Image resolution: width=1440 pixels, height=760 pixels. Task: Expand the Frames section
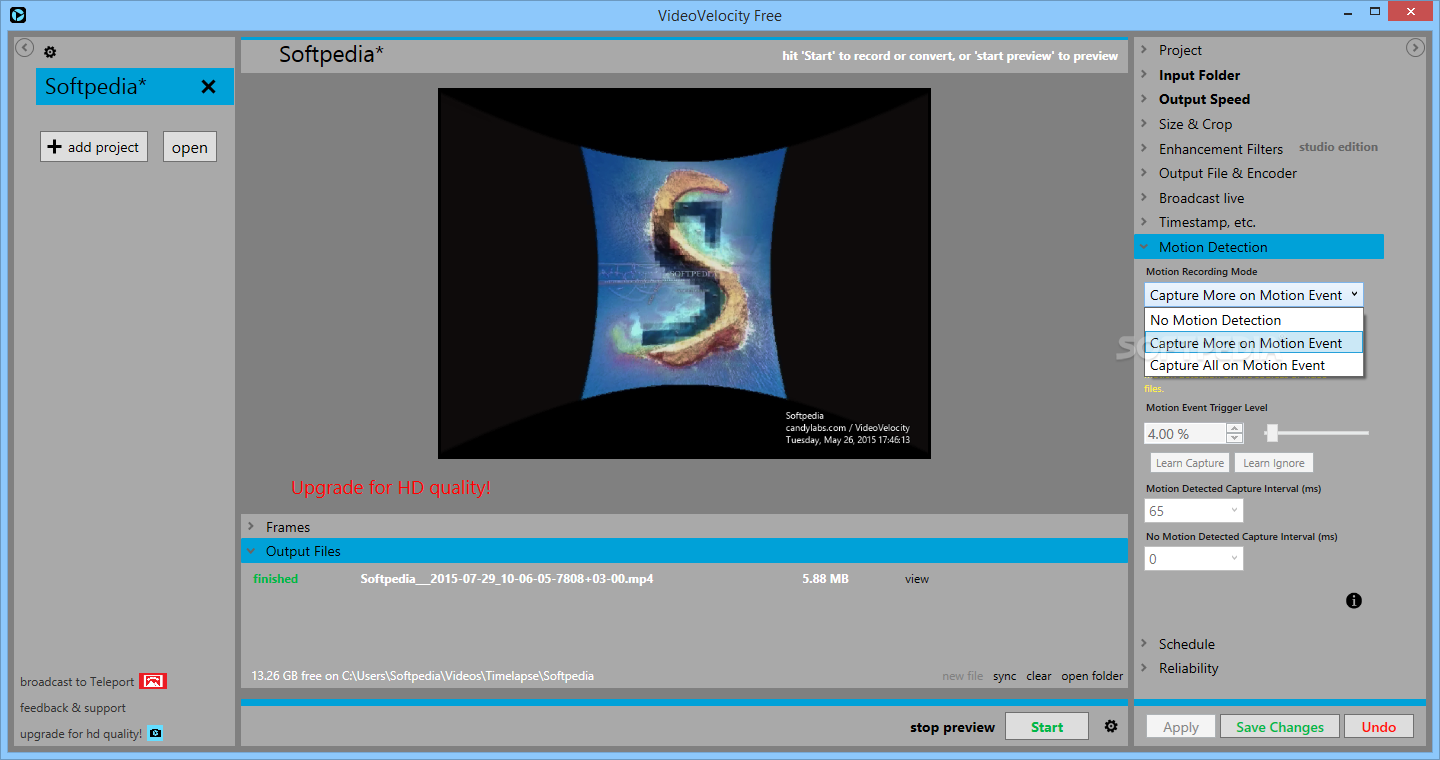pos(684,527)
